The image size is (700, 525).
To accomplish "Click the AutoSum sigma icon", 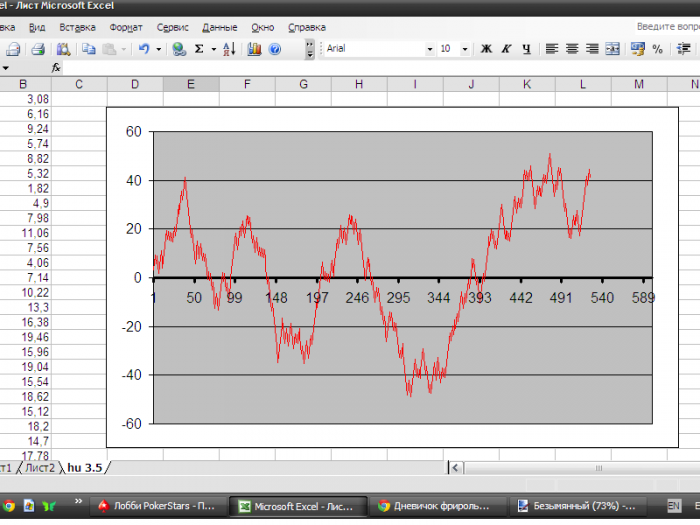I will coord(199,48).
